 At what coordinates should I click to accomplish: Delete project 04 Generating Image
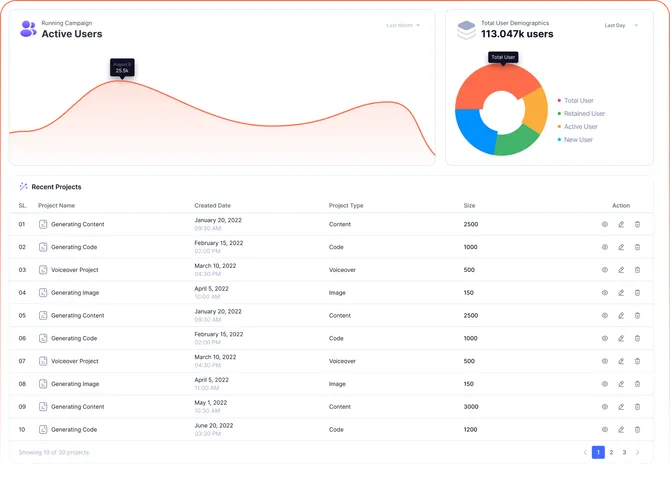click(x=637, y=292)
